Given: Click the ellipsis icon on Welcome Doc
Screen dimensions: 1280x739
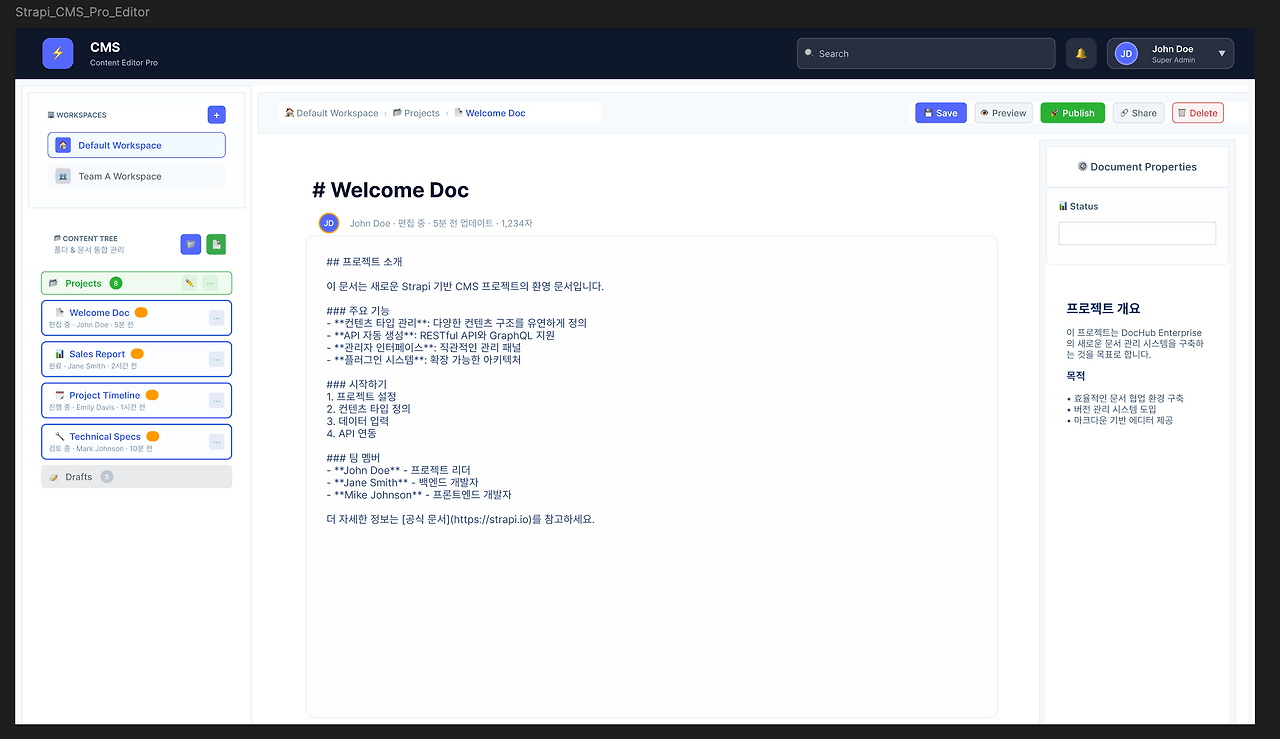Looking at the screenshot, I should pyautogui.click(x=217, y=318).
